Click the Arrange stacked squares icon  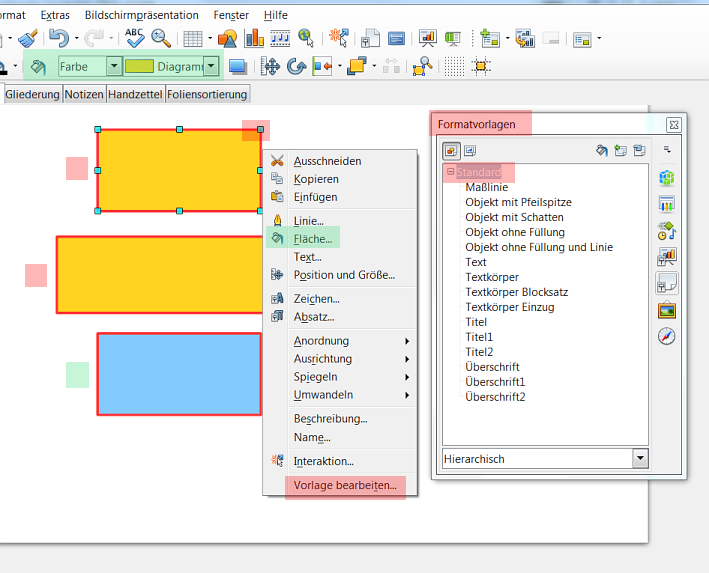[x=357, y=66]
